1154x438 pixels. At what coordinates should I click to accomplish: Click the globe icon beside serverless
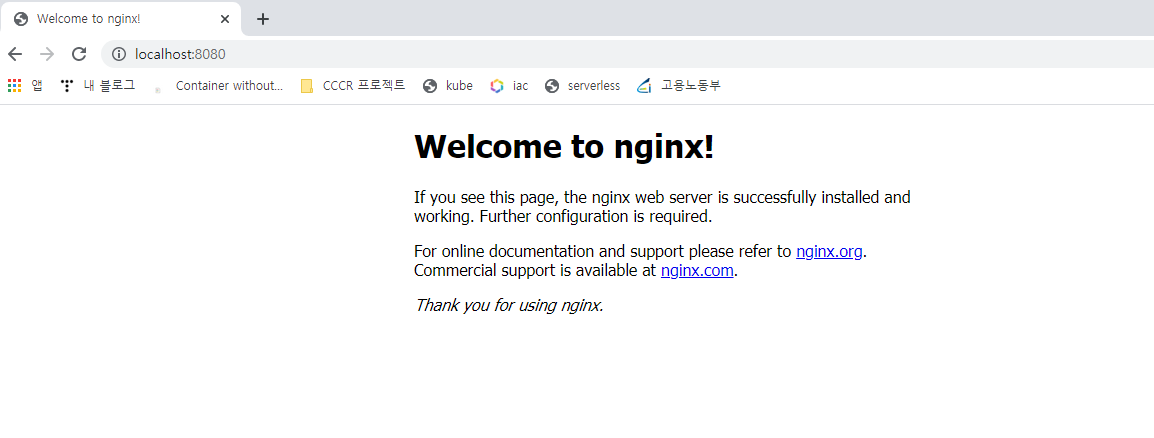[x=553, y=86]
